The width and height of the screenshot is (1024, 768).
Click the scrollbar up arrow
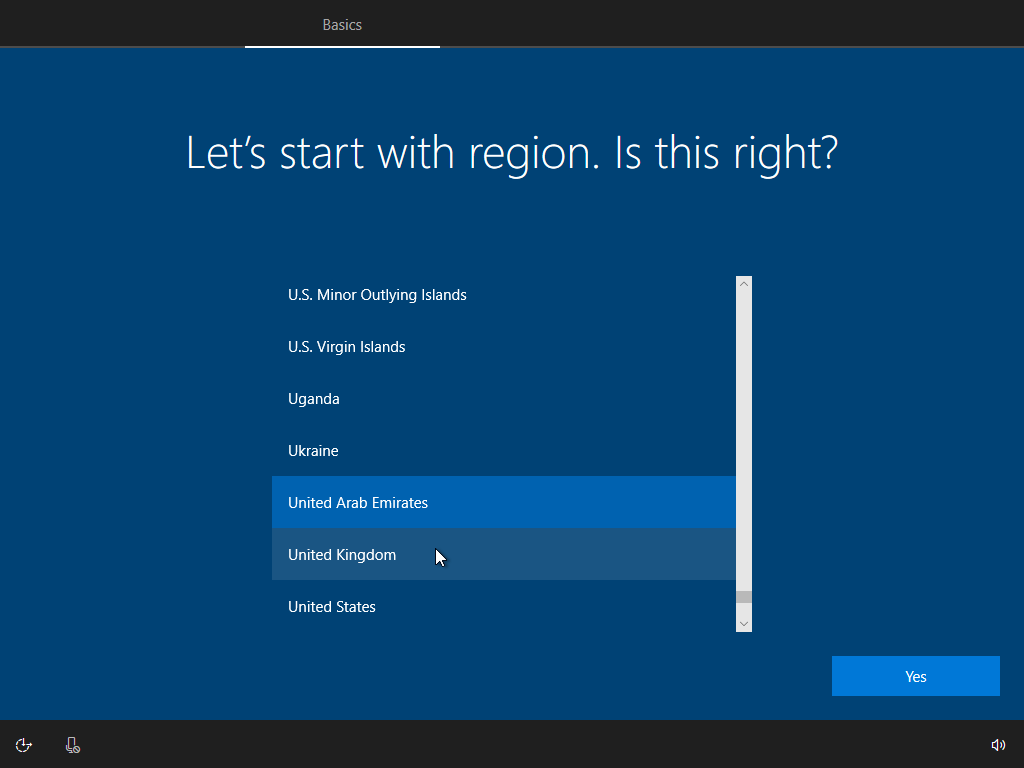click(743, 282)
